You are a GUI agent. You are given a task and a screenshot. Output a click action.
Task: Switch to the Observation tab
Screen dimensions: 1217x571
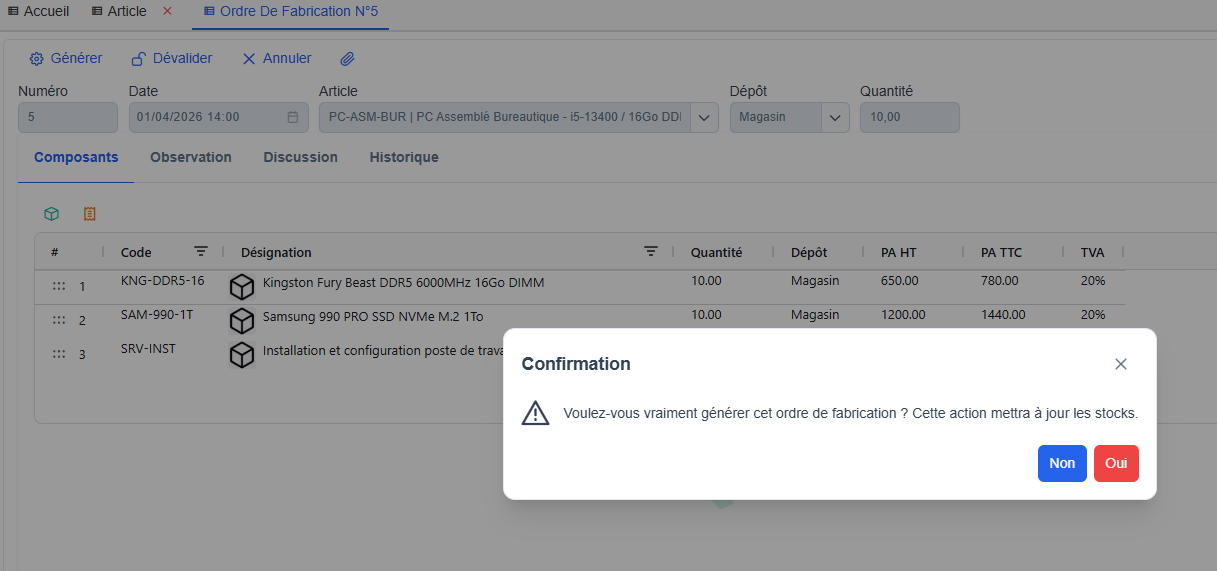(191, 157)
